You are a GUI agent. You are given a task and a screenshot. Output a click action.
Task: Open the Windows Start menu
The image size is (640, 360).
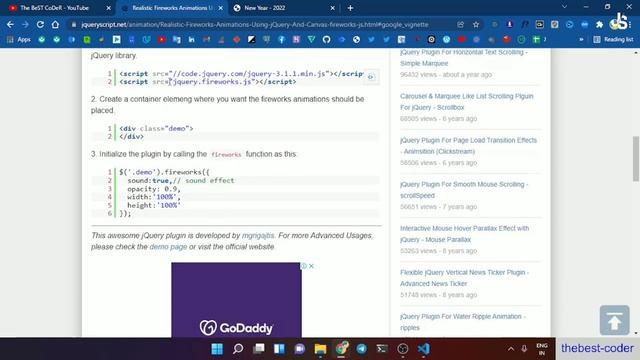pyautogui.click(x=217, y=349)
